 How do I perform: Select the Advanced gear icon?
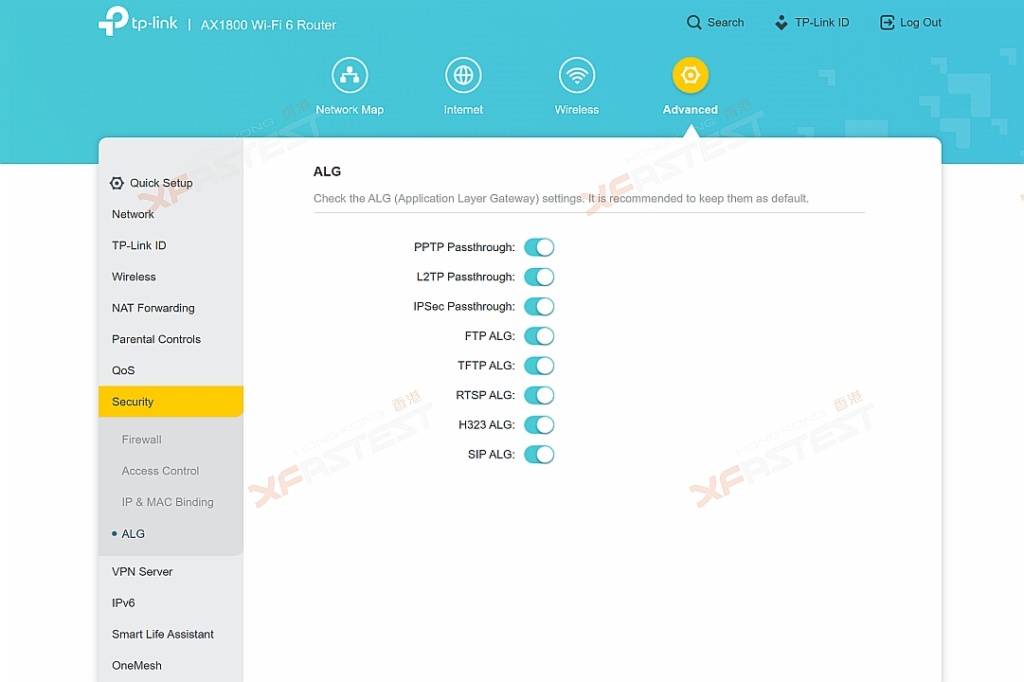pyautogui.click(x=690, y=75)
